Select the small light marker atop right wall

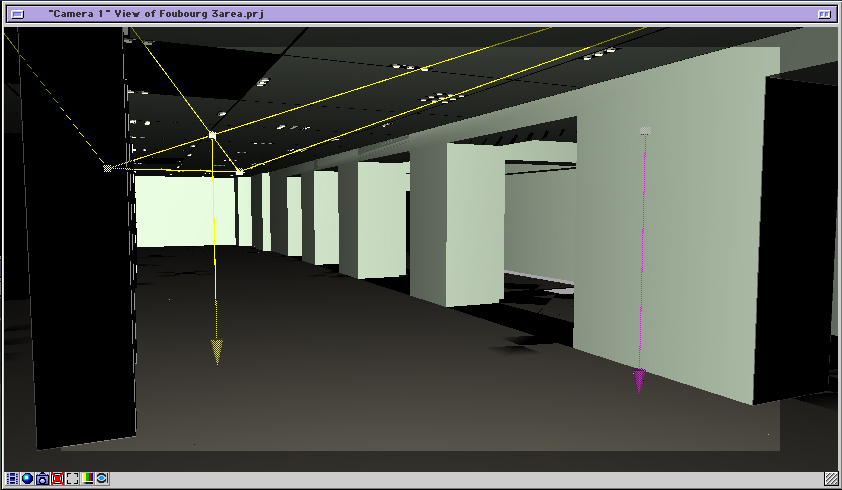tap(645, 130)
